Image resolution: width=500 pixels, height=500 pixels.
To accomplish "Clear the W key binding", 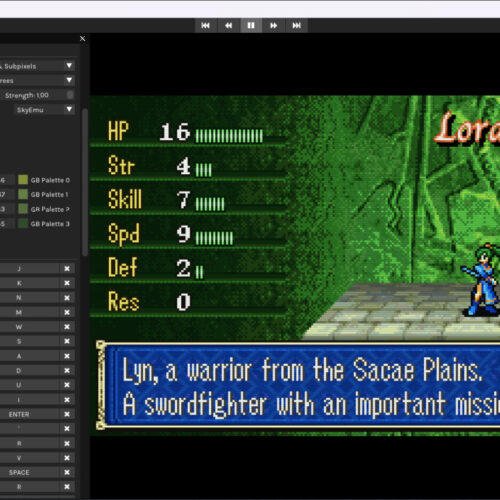I will [x=67, y=327].
